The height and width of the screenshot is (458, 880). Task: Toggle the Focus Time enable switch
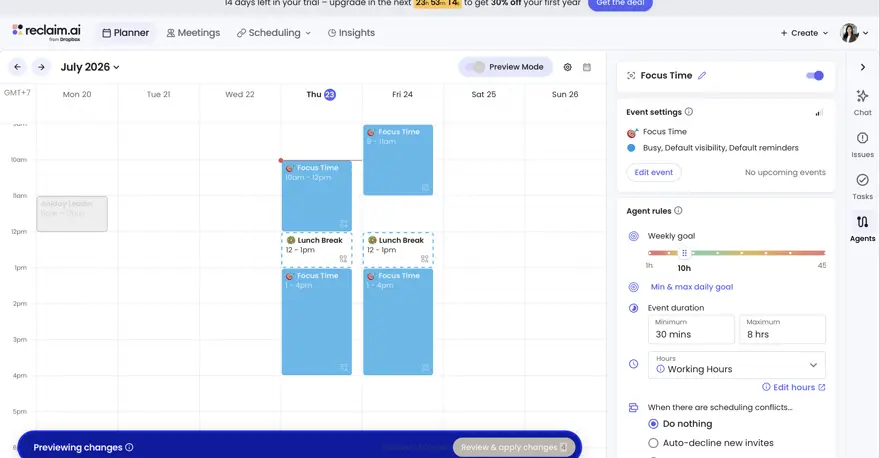click(x=815, y=75)
